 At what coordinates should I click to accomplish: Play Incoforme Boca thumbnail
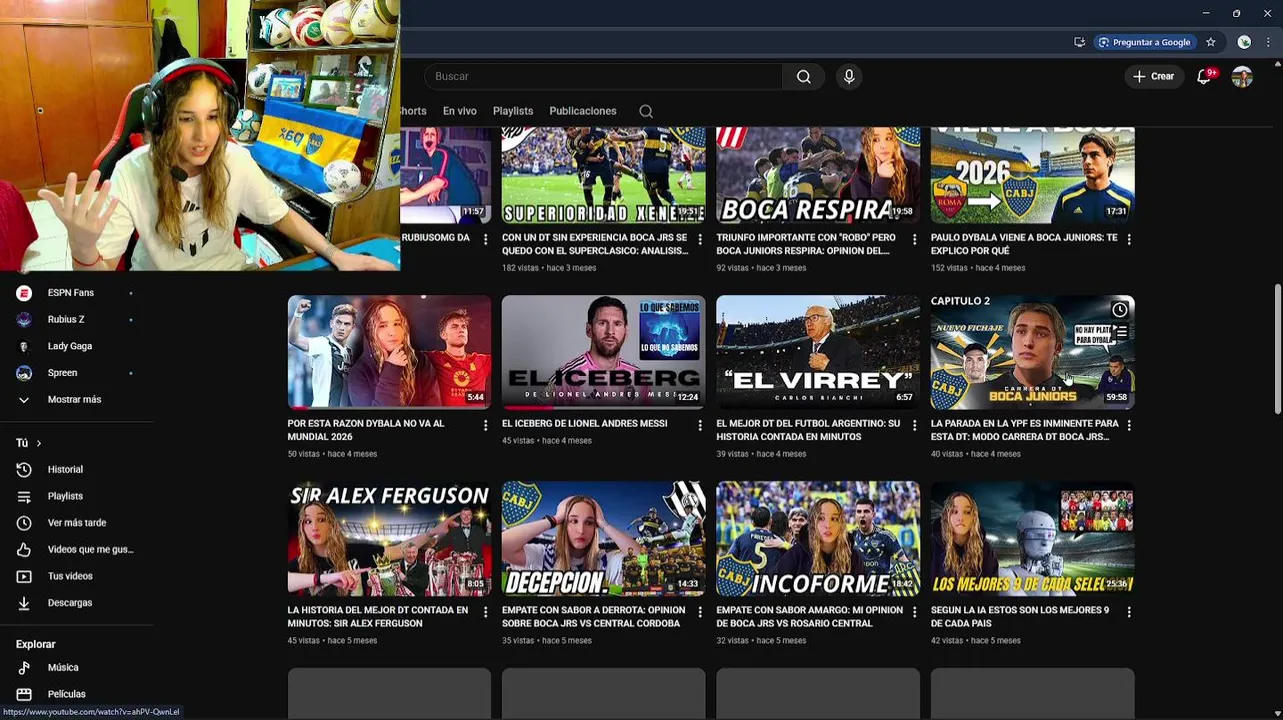point(818,539)
